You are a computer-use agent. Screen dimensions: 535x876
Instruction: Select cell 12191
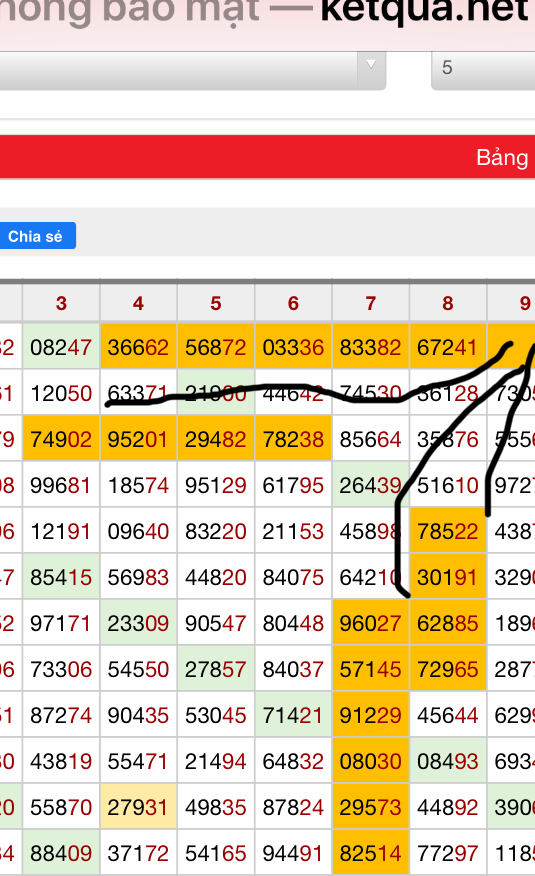(x=61, y=531)
